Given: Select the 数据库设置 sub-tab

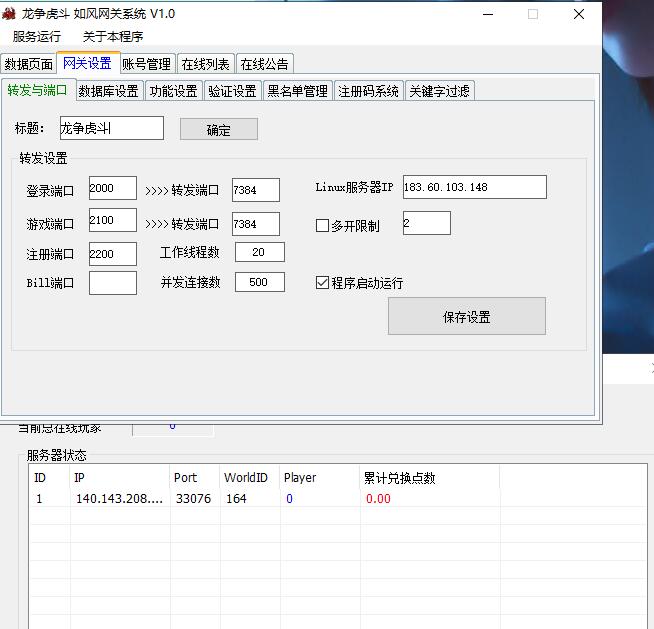Looking at the screenshot, I should [x=108, y=91].
